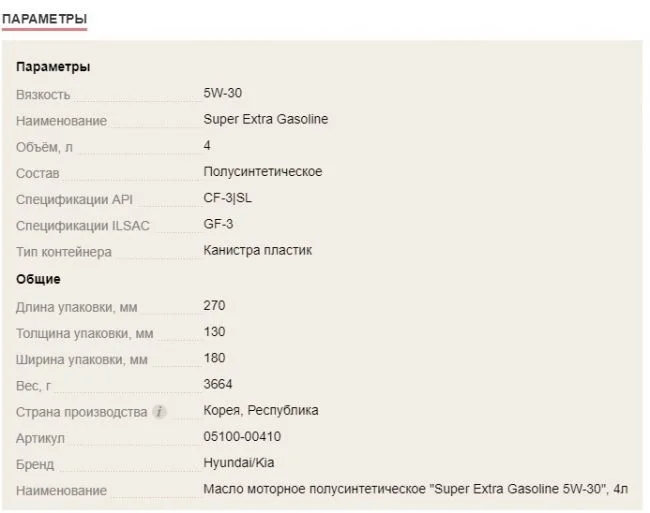Click the Корея, Республика country value

pyautogui.click(x=260, y=410)
